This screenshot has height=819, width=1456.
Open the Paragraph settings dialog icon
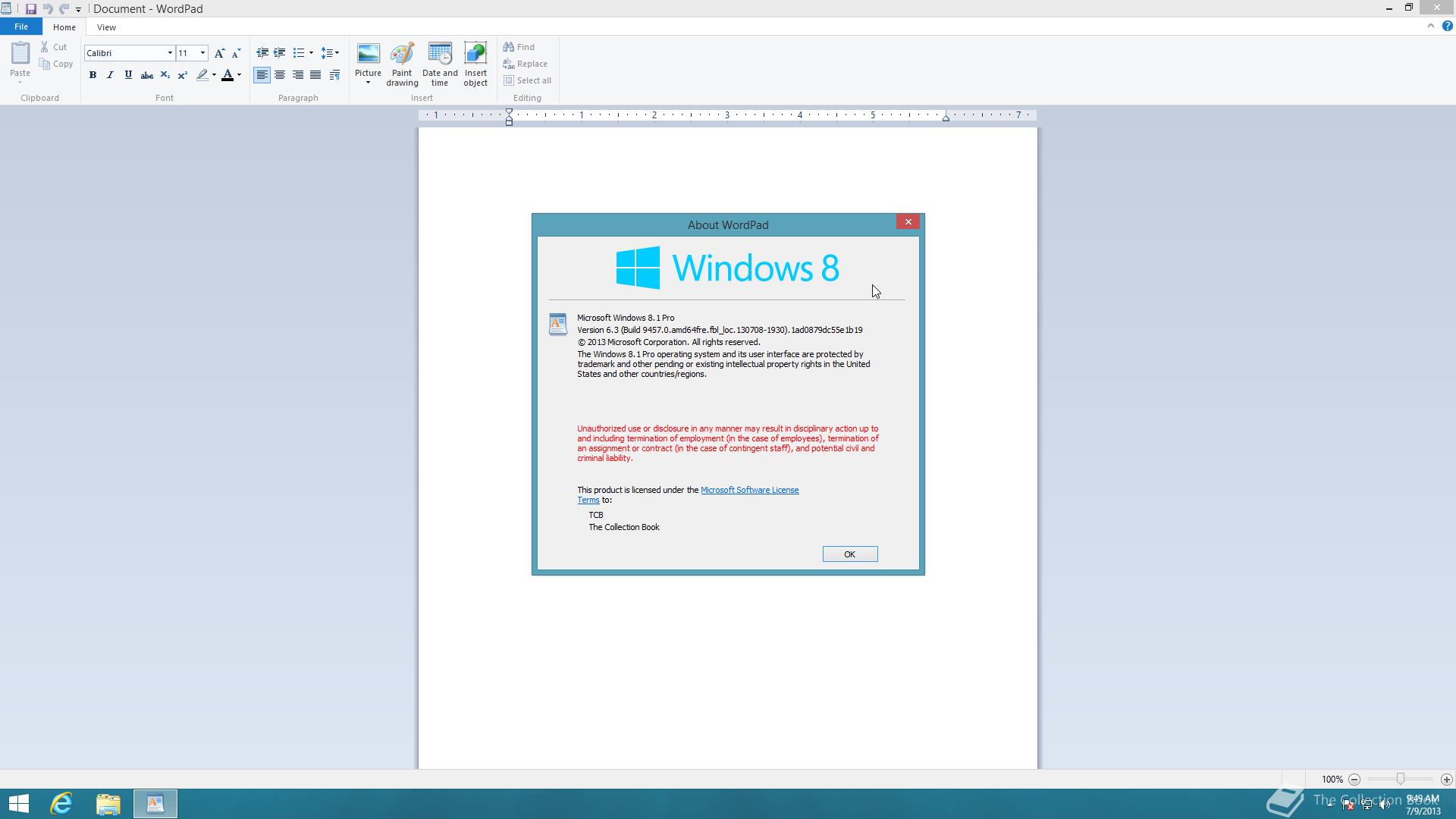[x=334, y=75]
